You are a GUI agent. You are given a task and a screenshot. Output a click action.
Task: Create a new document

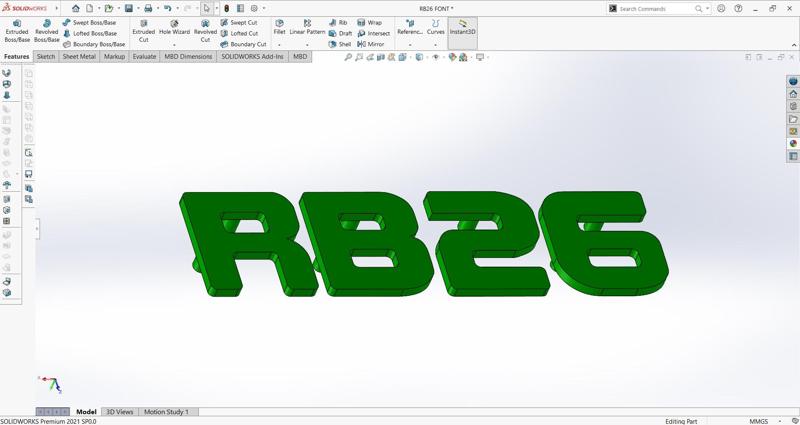[89, 9]
